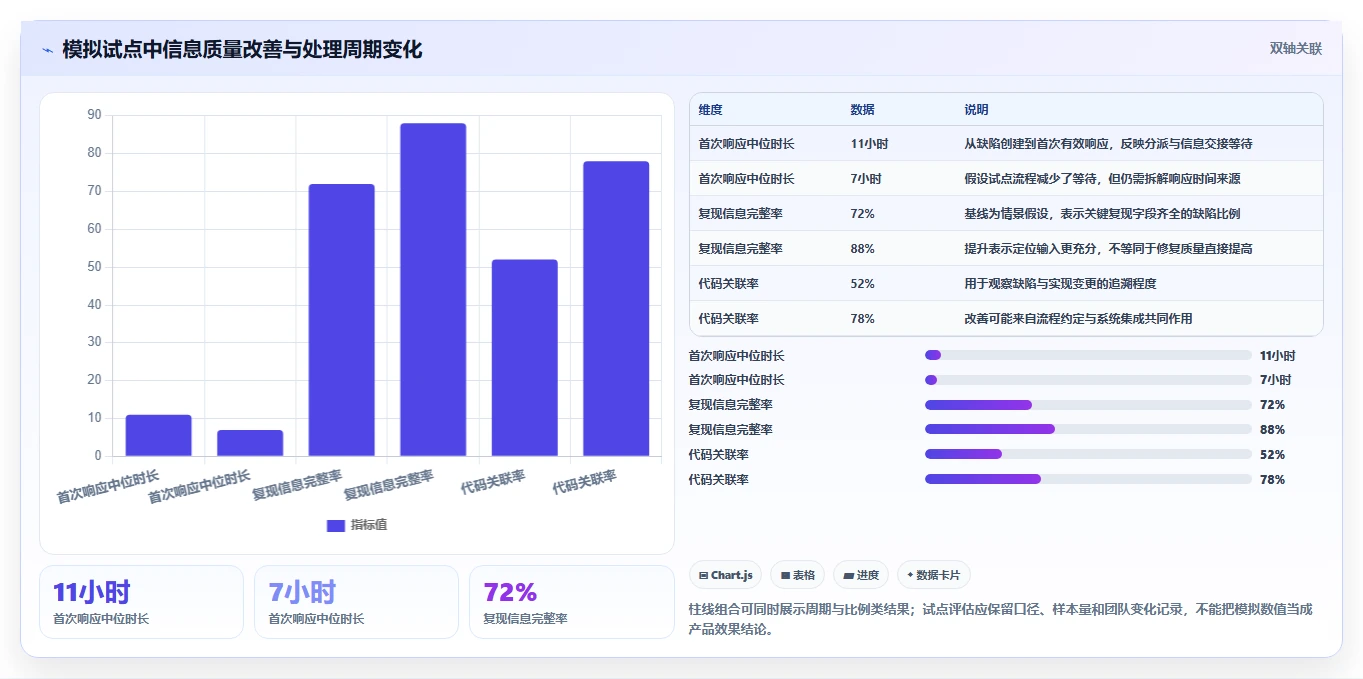Select the 数据卡片 chip
The width and height of the screenshot is (1363, 679).
coord(934,575)
